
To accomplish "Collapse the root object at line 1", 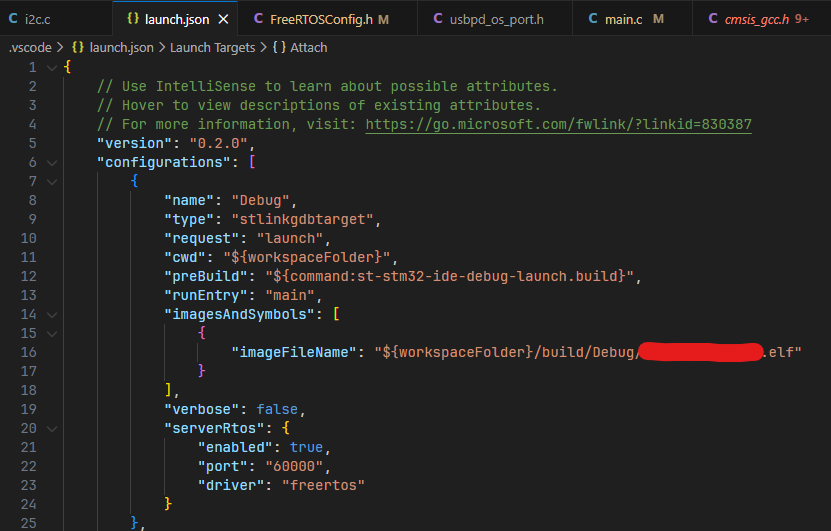I will pos(52,67).
